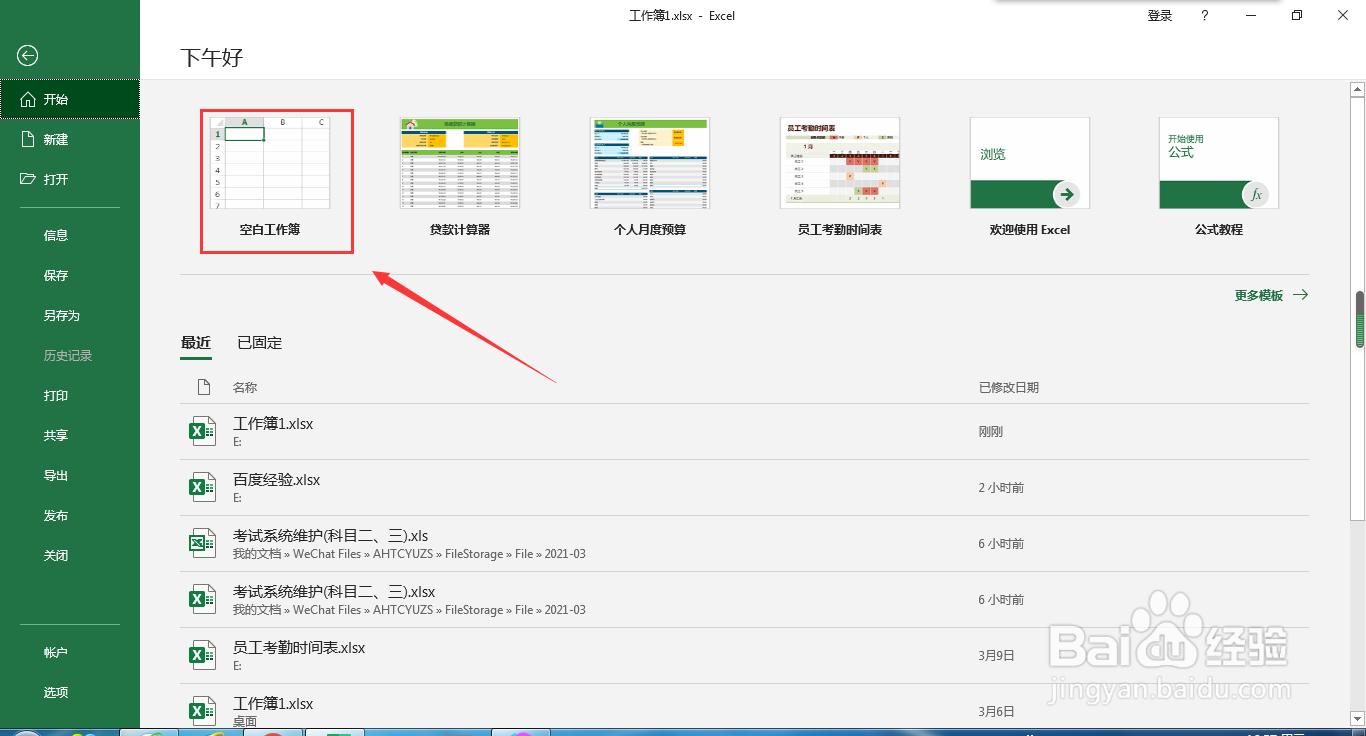Screen dimensions: 1366x736
Task: Click the back arrow to exit Backstage view
Action: (26, 56)
